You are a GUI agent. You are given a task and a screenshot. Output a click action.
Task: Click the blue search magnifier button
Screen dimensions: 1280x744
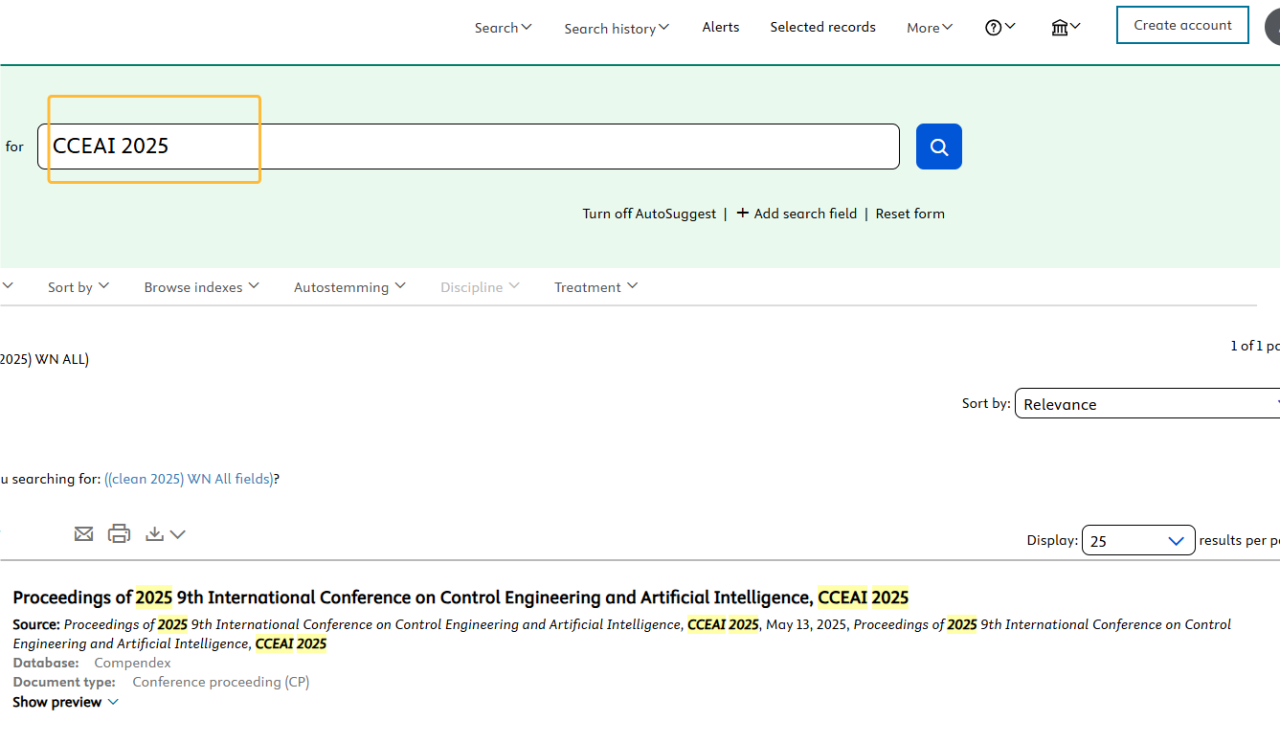tap(938, 146)
